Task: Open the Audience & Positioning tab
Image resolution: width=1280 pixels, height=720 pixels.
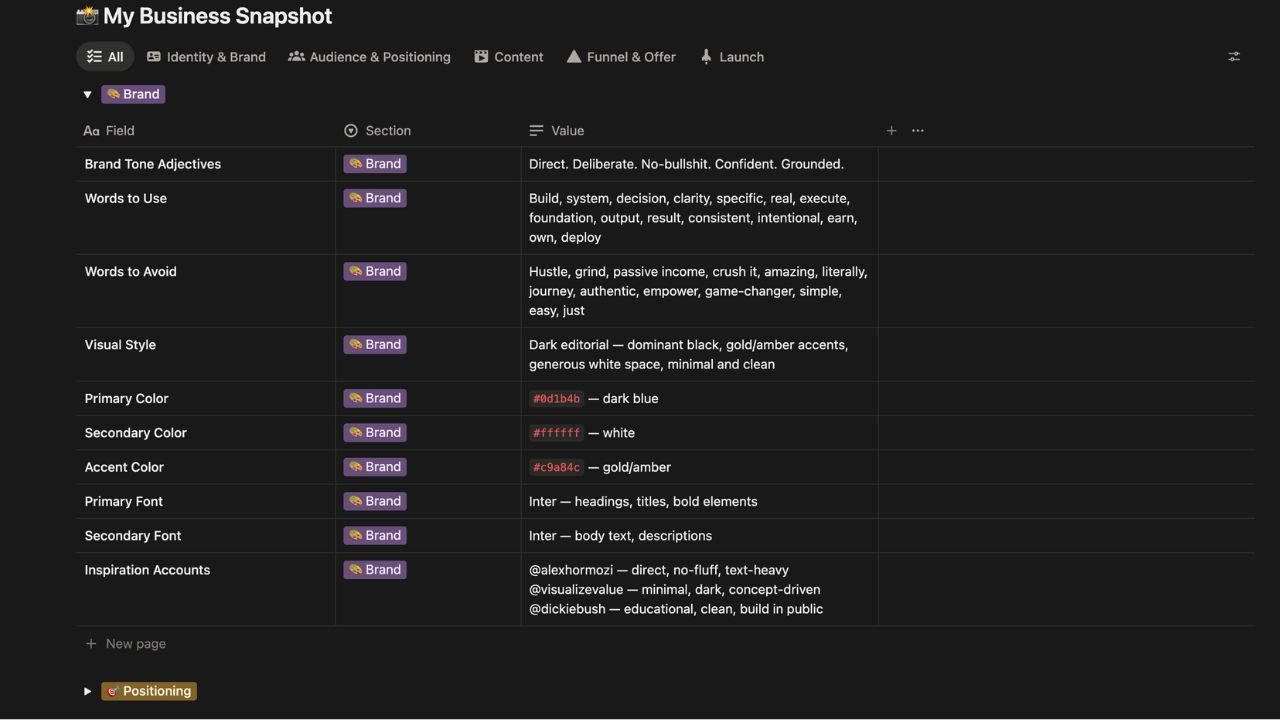Action: [369, 57]
